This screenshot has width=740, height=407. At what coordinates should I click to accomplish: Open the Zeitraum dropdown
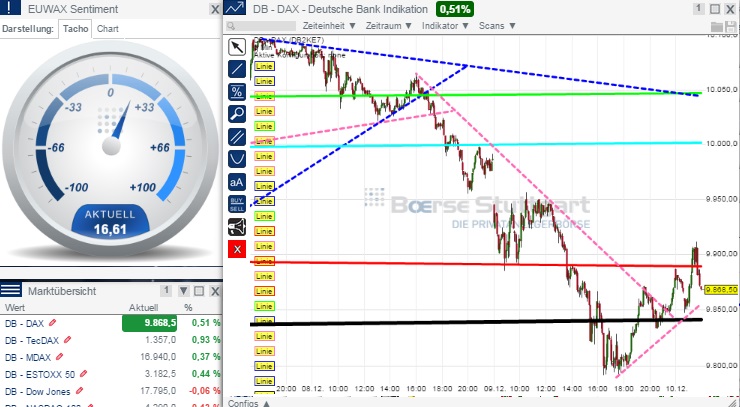[389, 26]
